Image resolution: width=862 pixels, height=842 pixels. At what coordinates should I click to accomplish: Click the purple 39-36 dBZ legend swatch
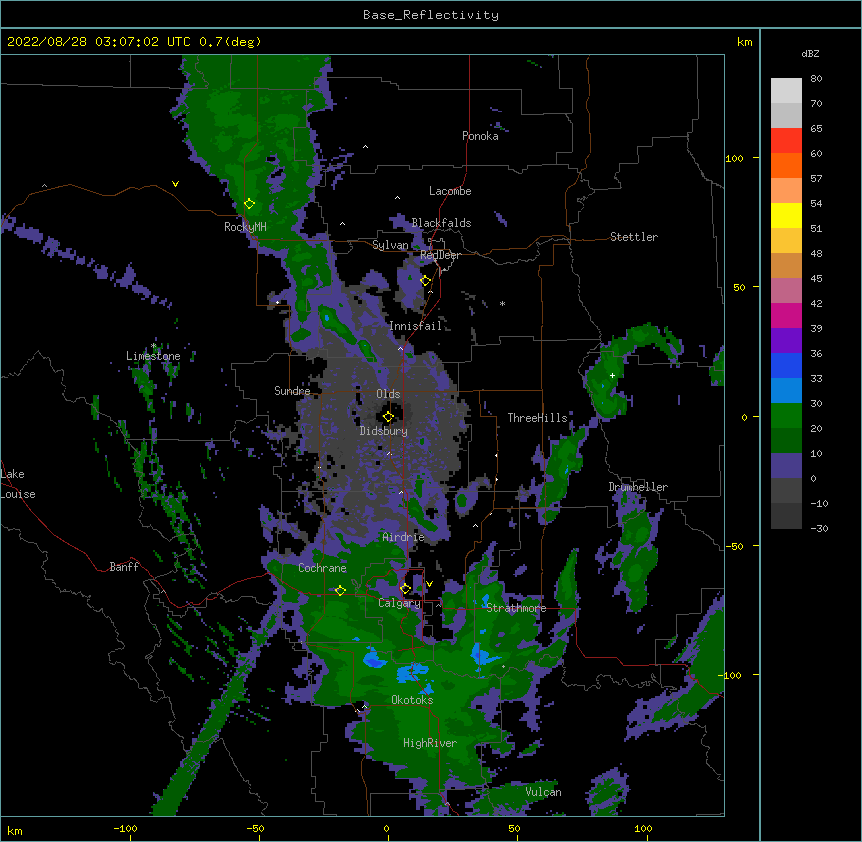tap(786, 341)
